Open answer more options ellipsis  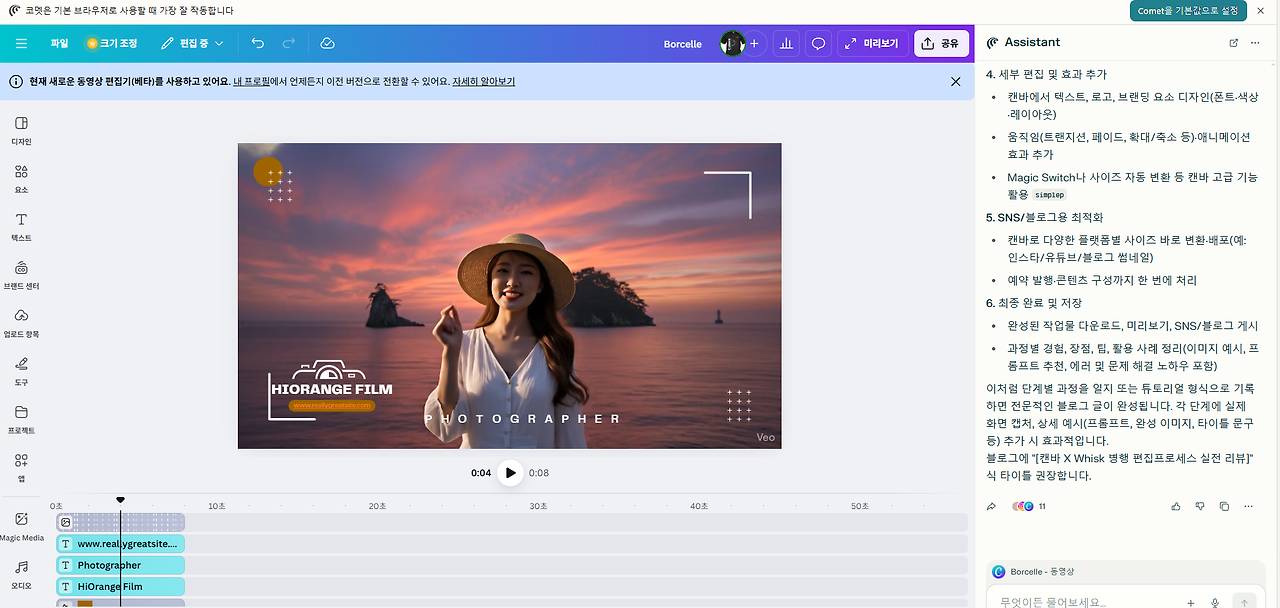1248,507
